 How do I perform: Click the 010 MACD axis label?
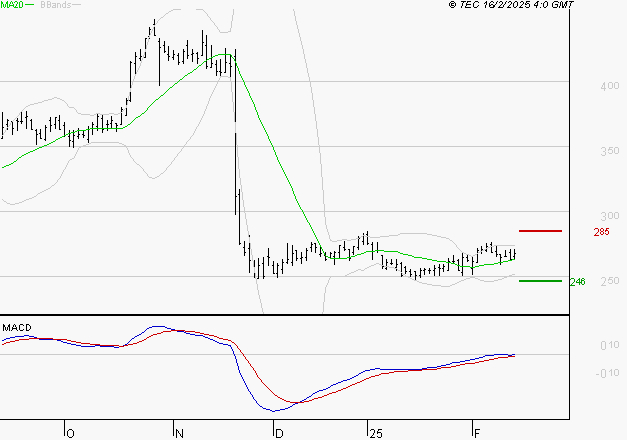610,345
